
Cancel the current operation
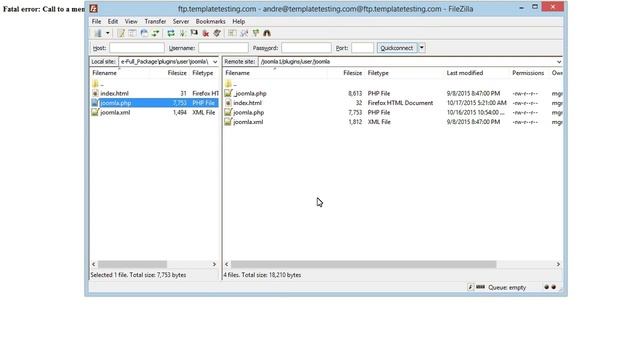pos(194,33)
